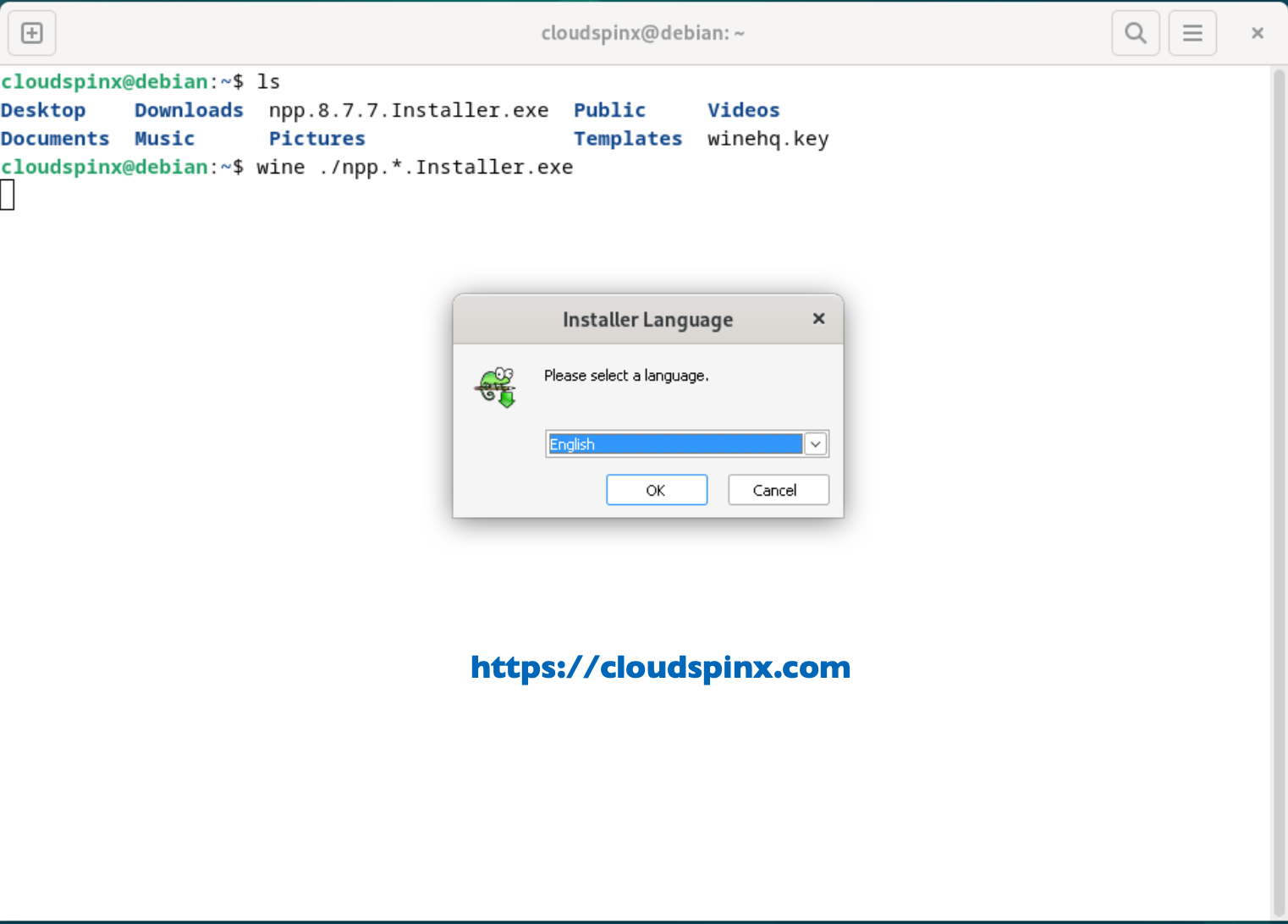The image size is (1288, 924).
Task: Click the terminal title cloudspinx@debian
Action: (643, 33)
